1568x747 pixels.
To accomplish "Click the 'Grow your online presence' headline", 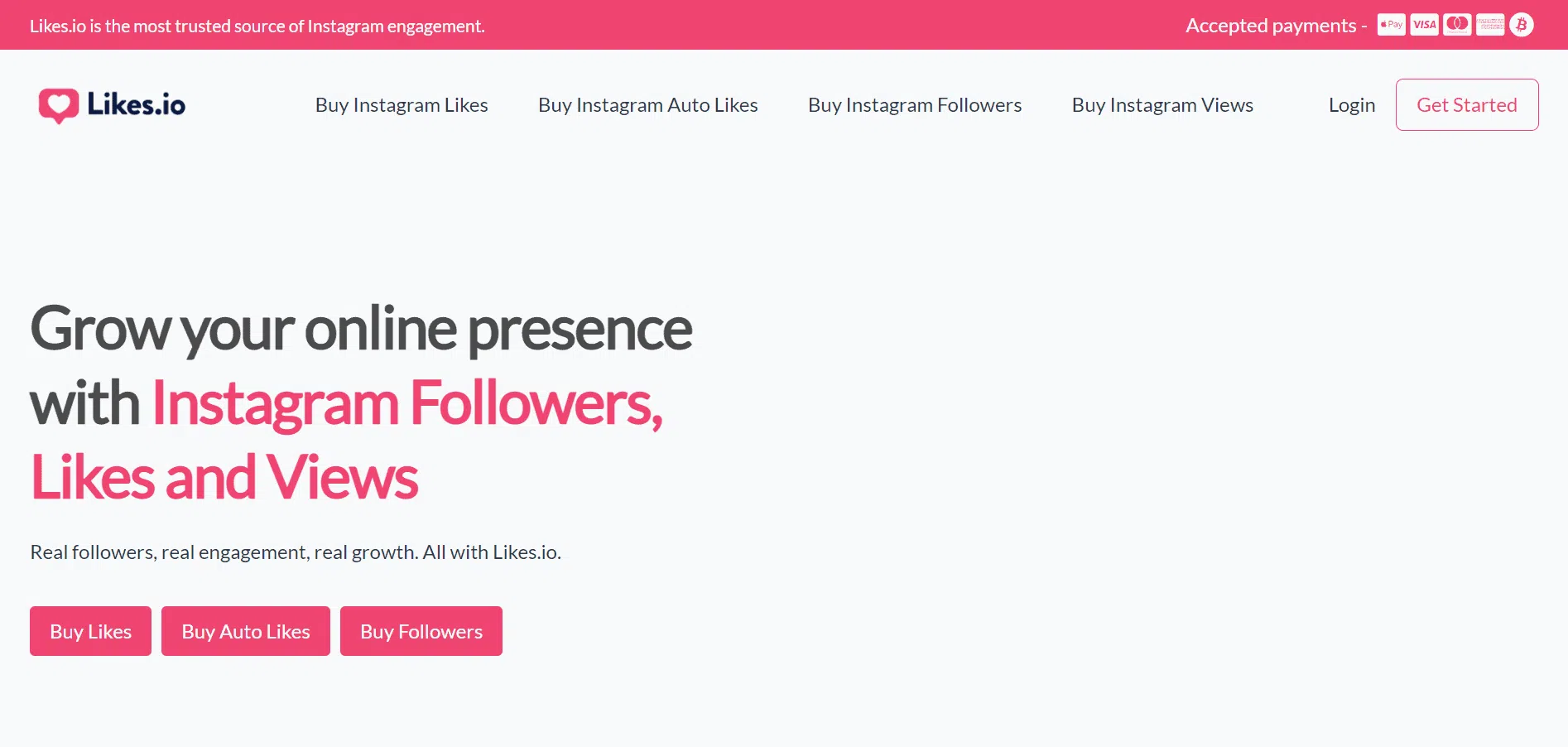I will (361, 330).
